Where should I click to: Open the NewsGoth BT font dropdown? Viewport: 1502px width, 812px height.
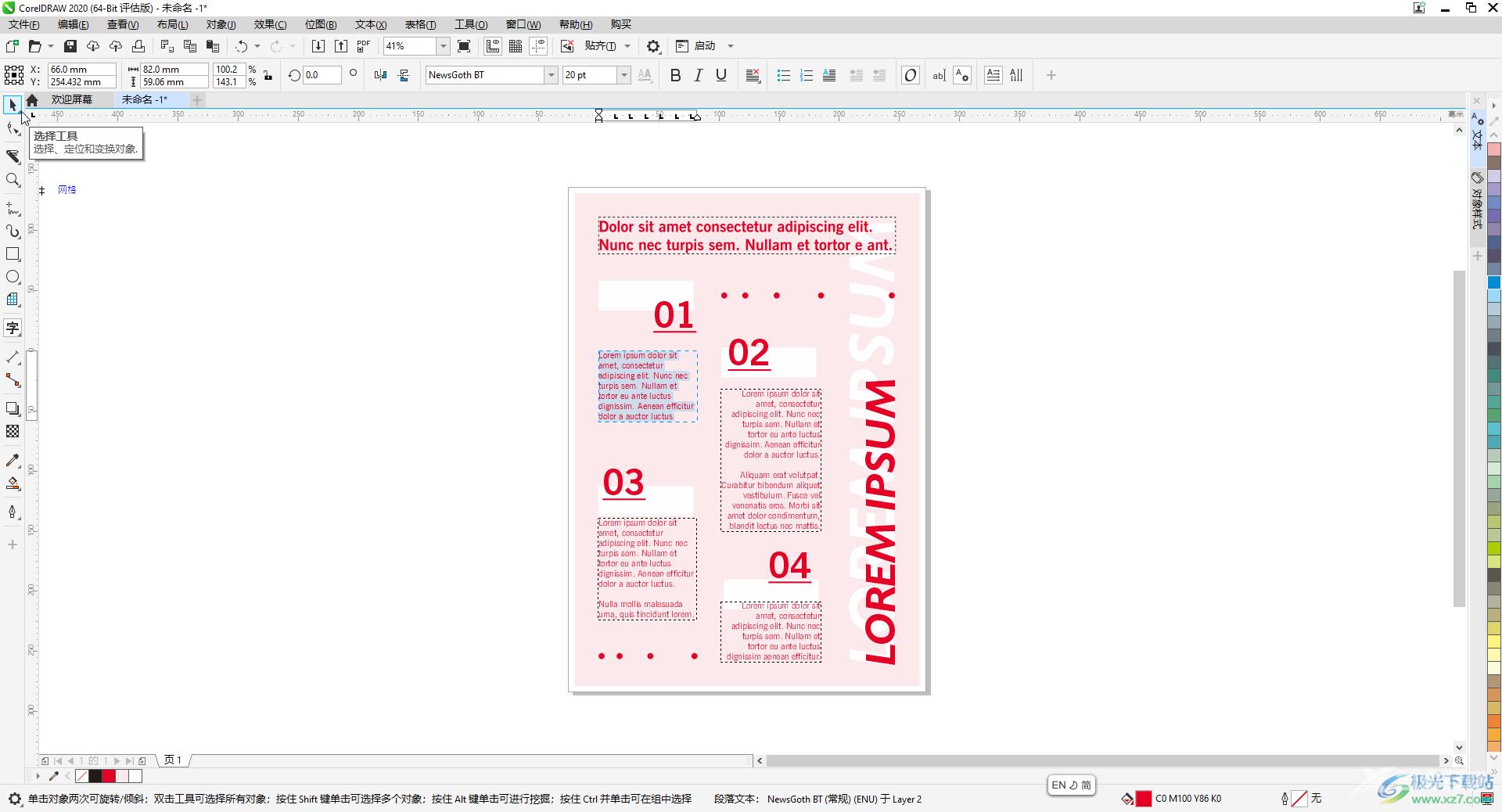(551, 75)
